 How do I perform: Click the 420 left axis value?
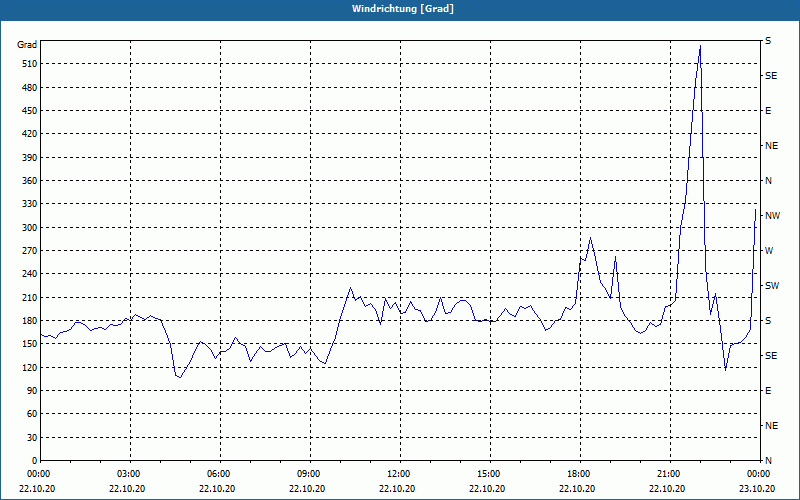(x=30, y=134)
